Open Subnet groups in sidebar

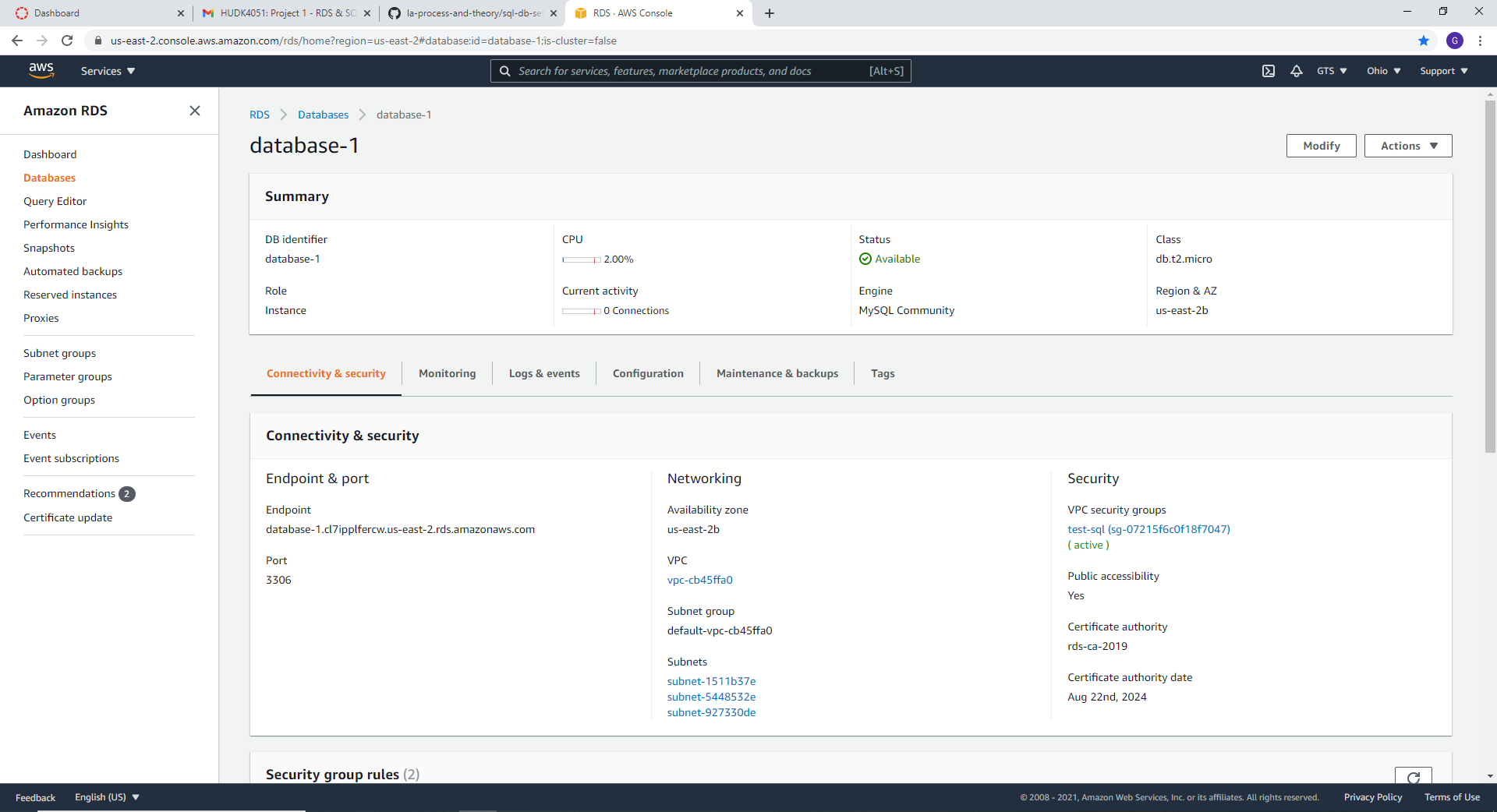(x=59, y=353)
